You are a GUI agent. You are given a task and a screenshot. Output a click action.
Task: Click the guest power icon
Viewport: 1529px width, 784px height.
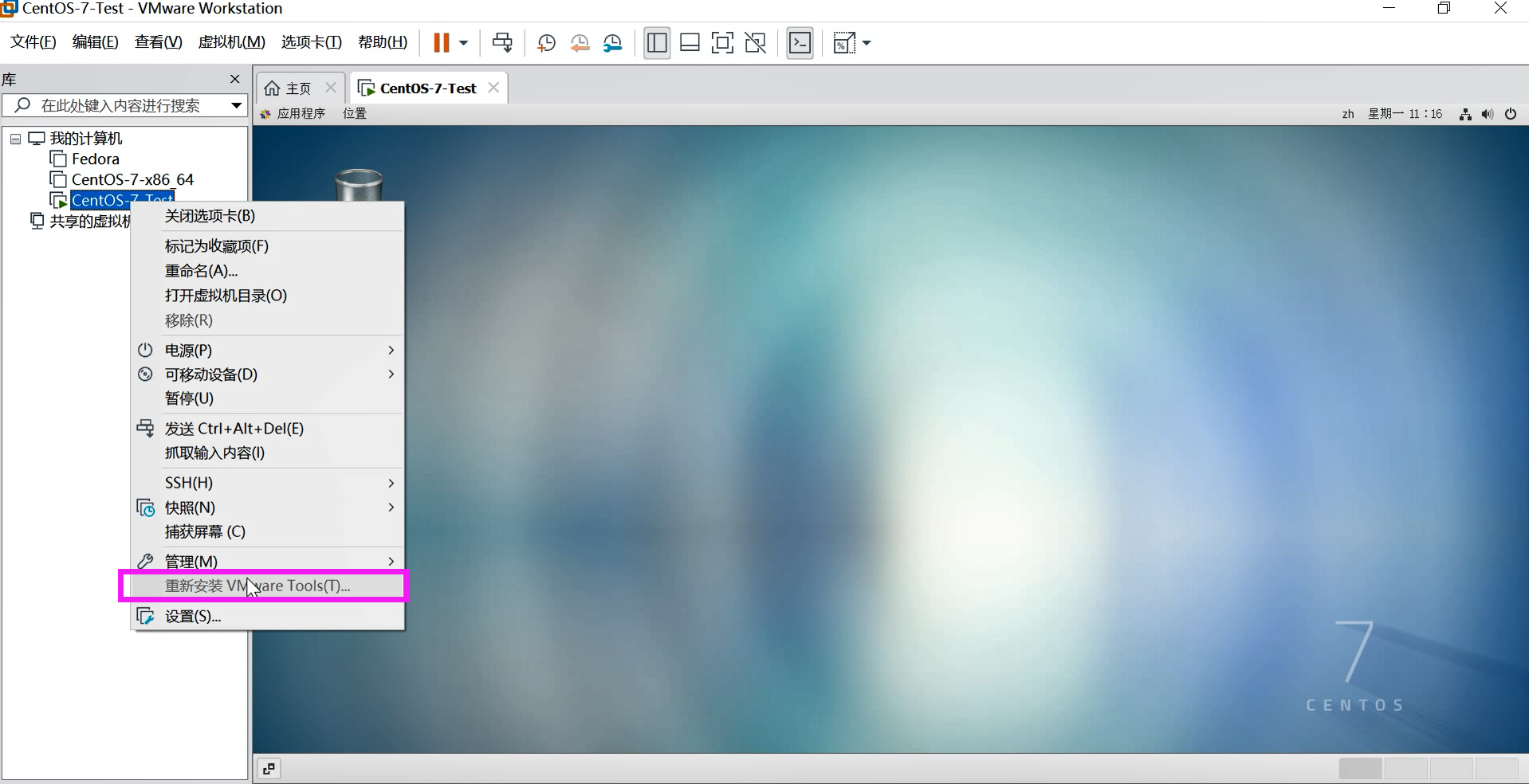(x=1511, y=114)
